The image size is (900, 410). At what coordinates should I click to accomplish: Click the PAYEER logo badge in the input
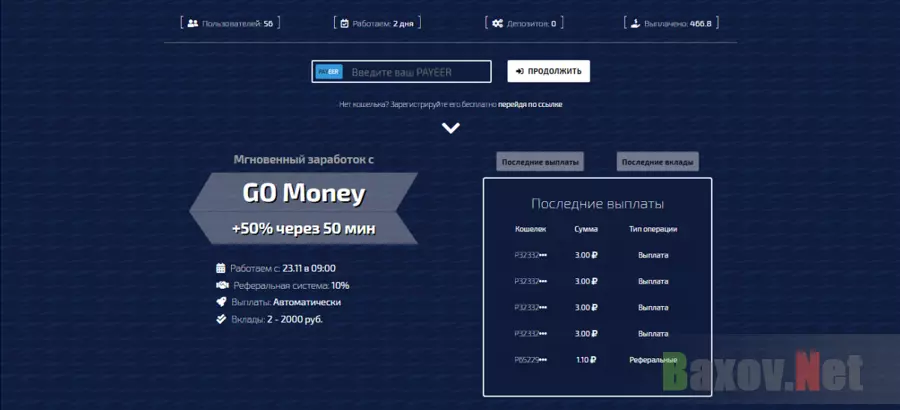click(329, 72)
